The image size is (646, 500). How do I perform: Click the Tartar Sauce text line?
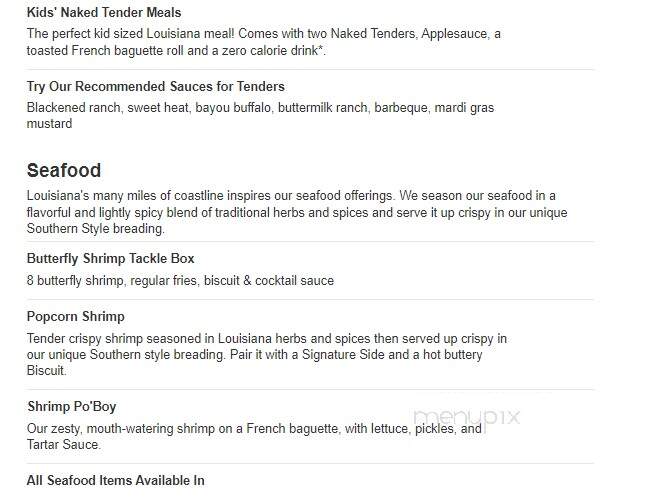(x=64, y=445)
